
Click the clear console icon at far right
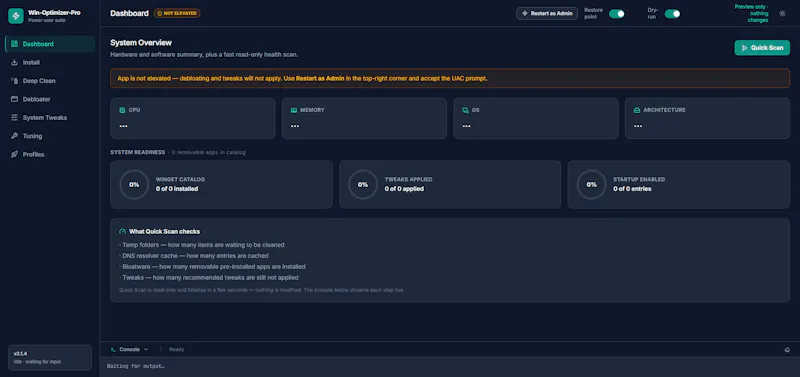coord(787,349)
